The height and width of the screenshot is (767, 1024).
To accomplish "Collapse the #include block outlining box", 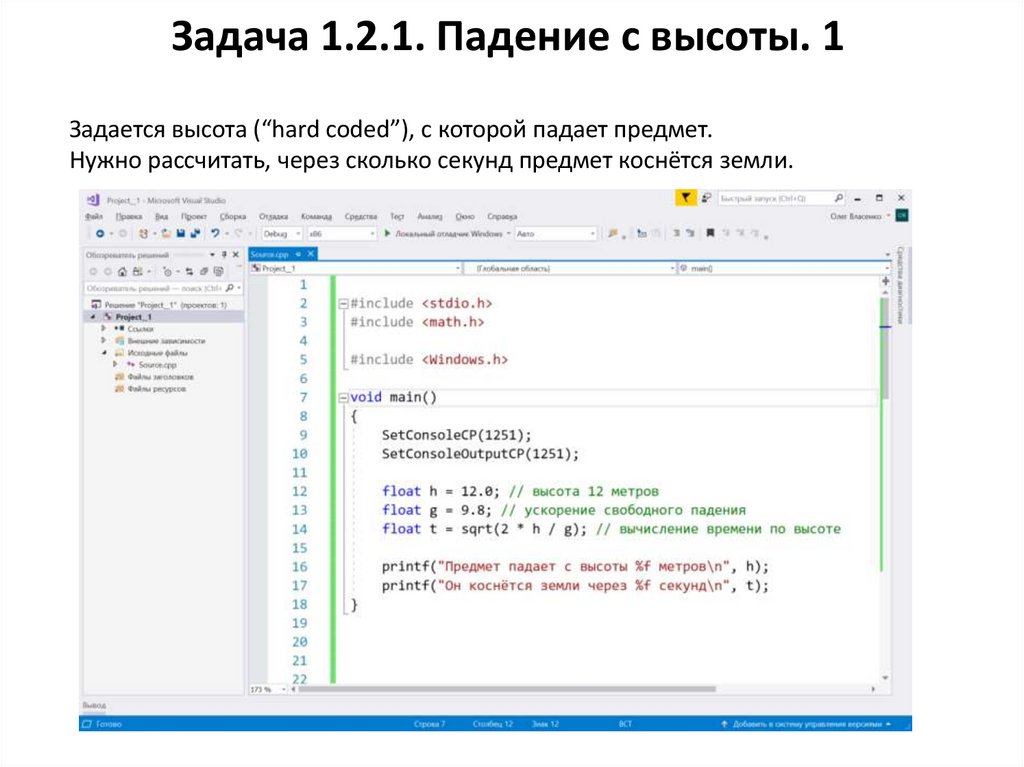I will click(343, 304).
